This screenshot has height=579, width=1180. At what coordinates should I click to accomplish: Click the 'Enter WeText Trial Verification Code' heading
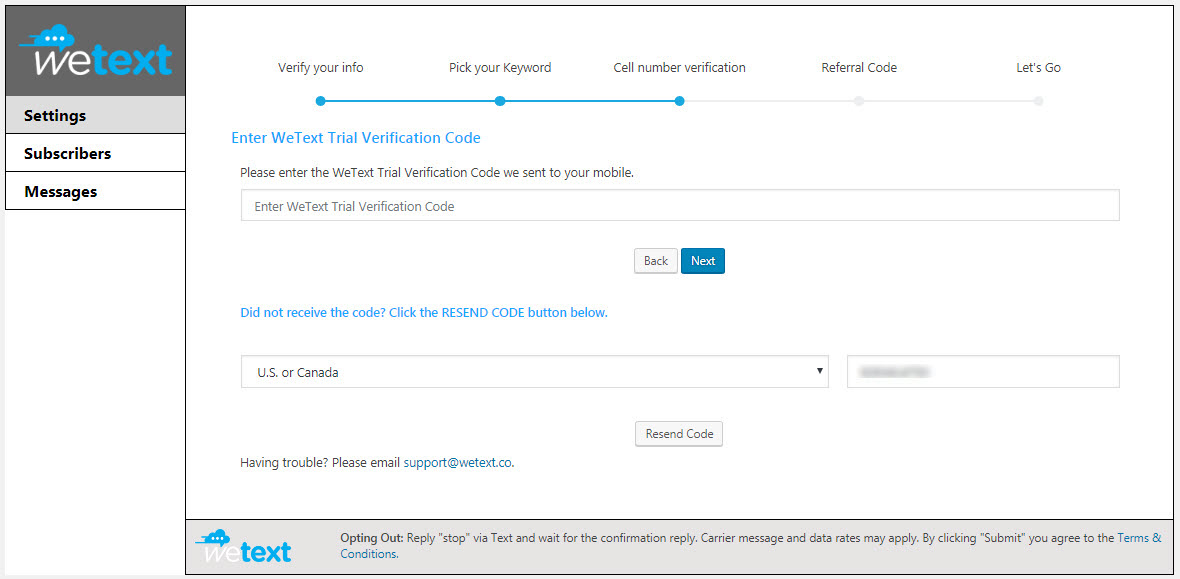coord(355,138)
